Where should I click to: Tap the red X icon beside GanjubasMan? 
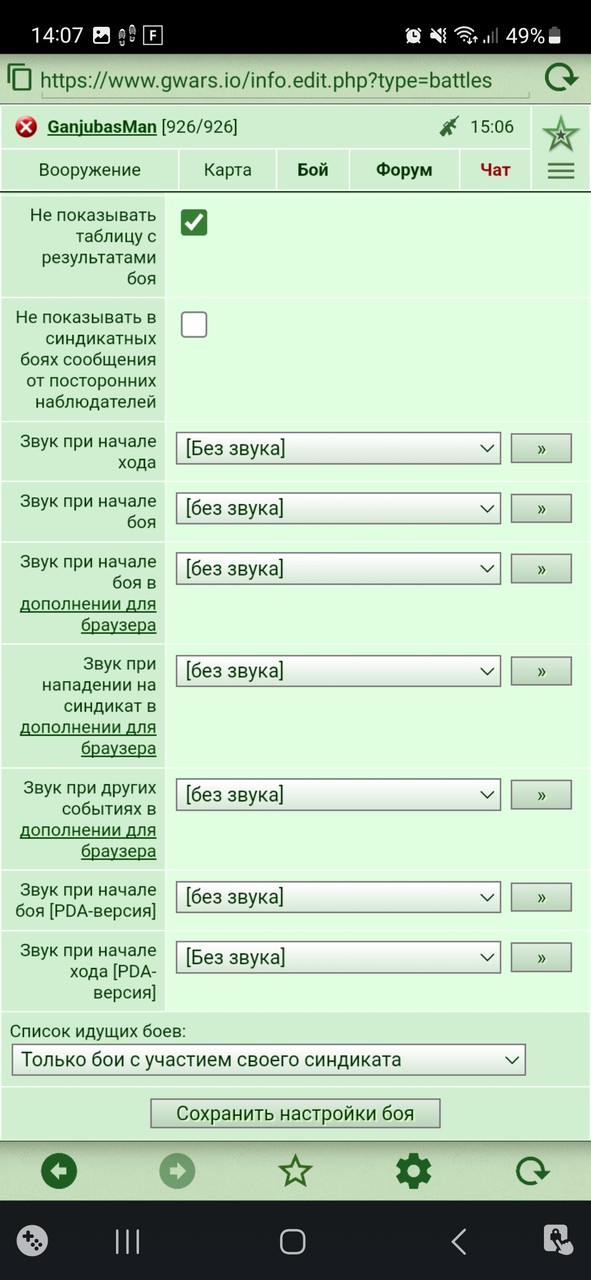pyautogui.click(x=27, y=127)
